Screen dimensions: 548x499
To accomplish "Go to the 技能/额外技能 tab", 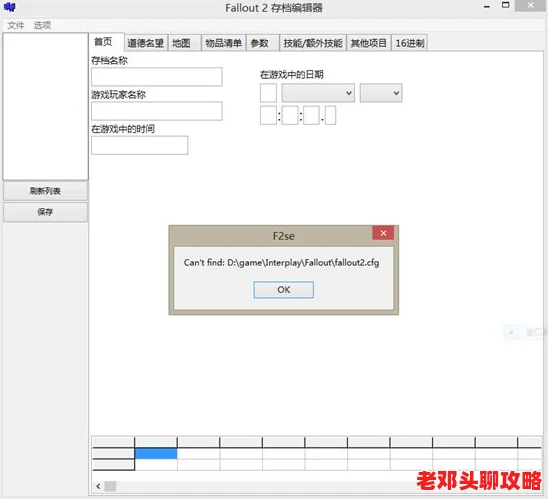I will coord(313,43).
